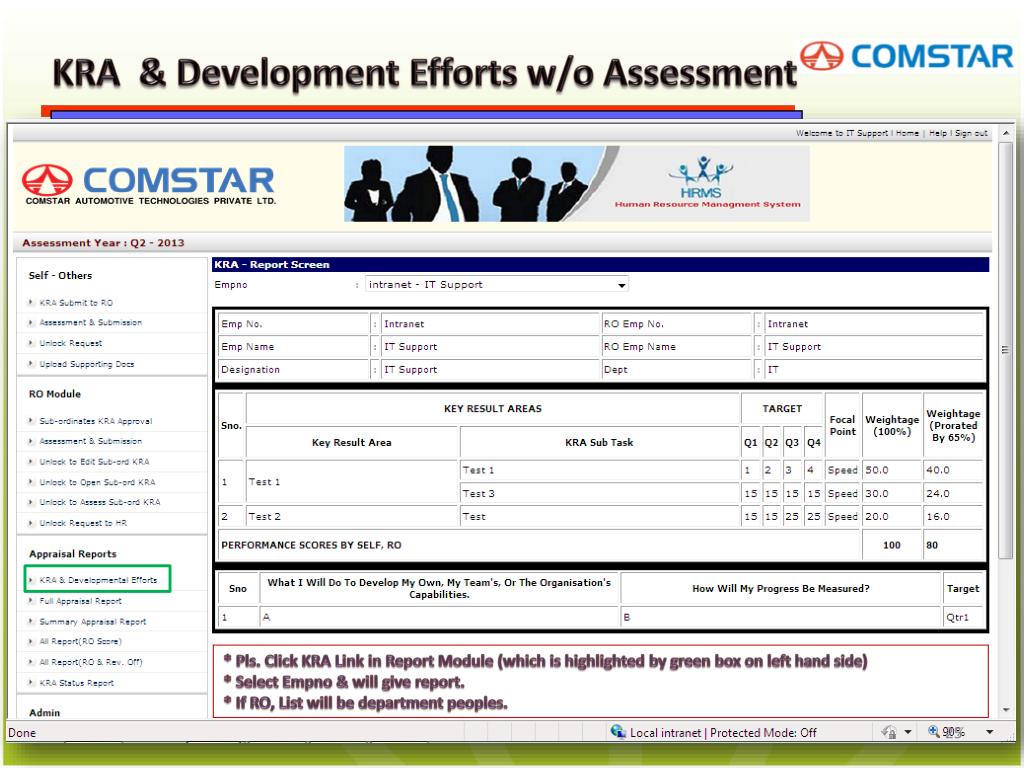The height and width of the screenshot is (768, 1024).
Task: Click Local intranet security zone icon
Action: point(617,731)
